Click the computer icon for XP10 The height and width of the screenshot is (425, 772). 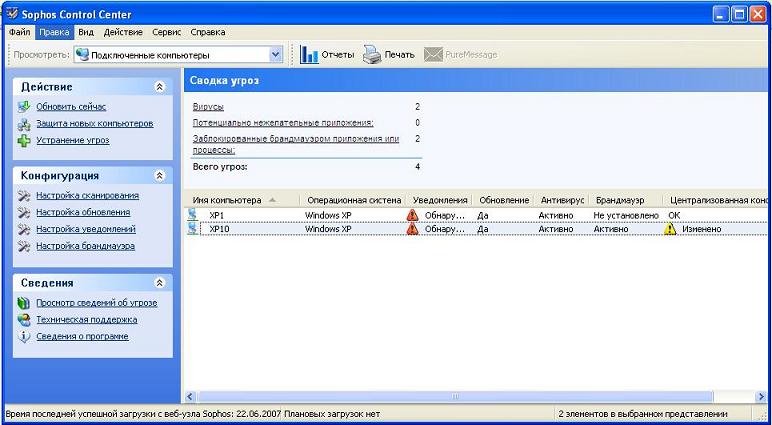coord(193,229)
